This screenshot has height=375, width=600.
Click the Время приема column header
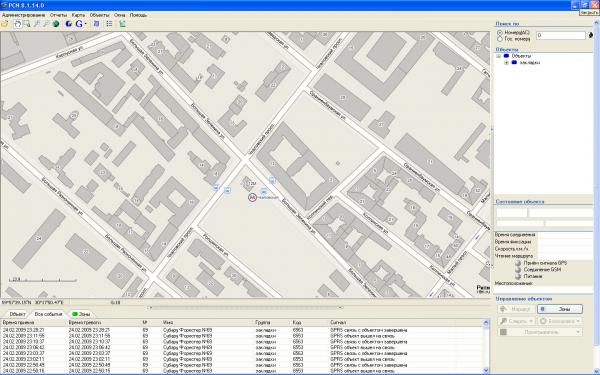[34, 323]
